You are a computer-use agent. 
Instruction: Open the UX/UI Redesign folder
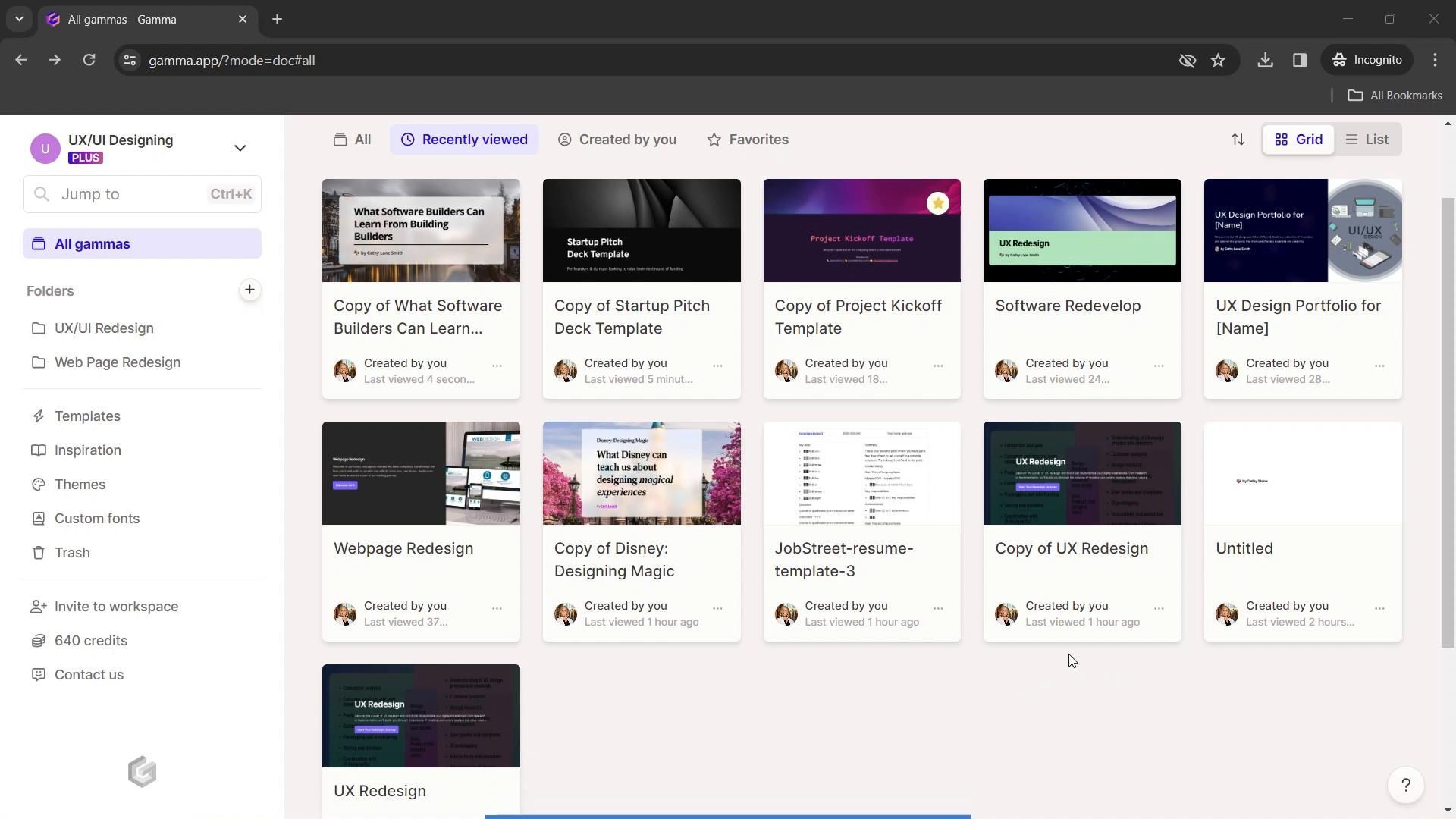tap(104, 328)
